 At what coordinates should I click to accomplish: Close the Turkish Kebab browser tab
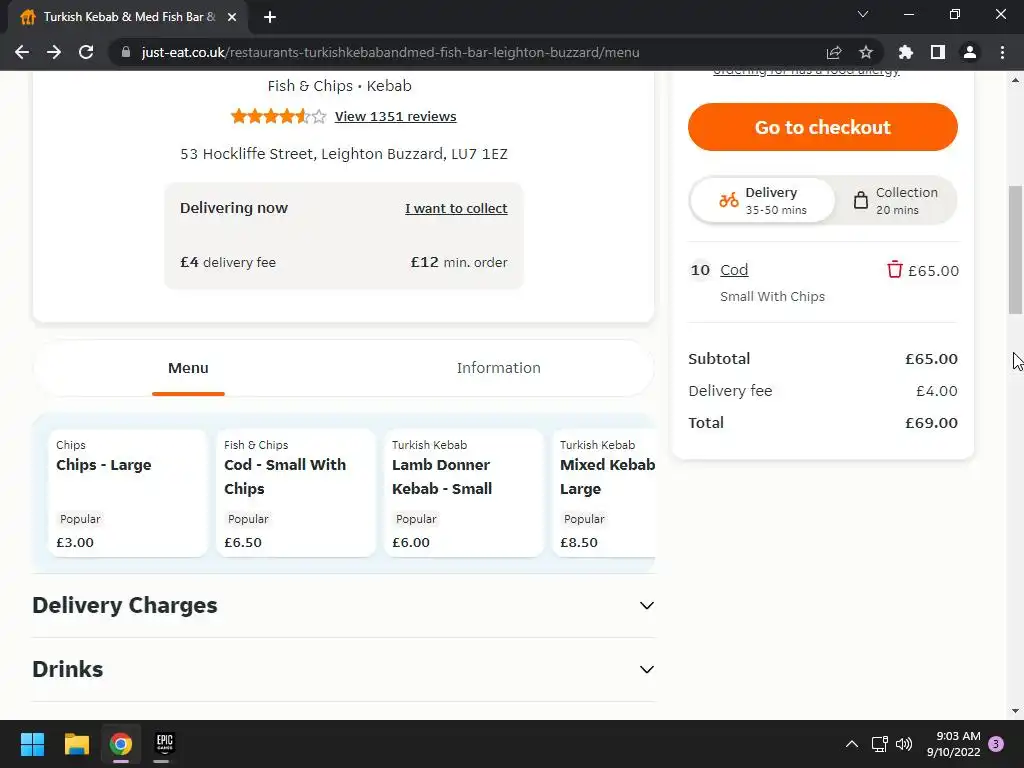[232, 17]
